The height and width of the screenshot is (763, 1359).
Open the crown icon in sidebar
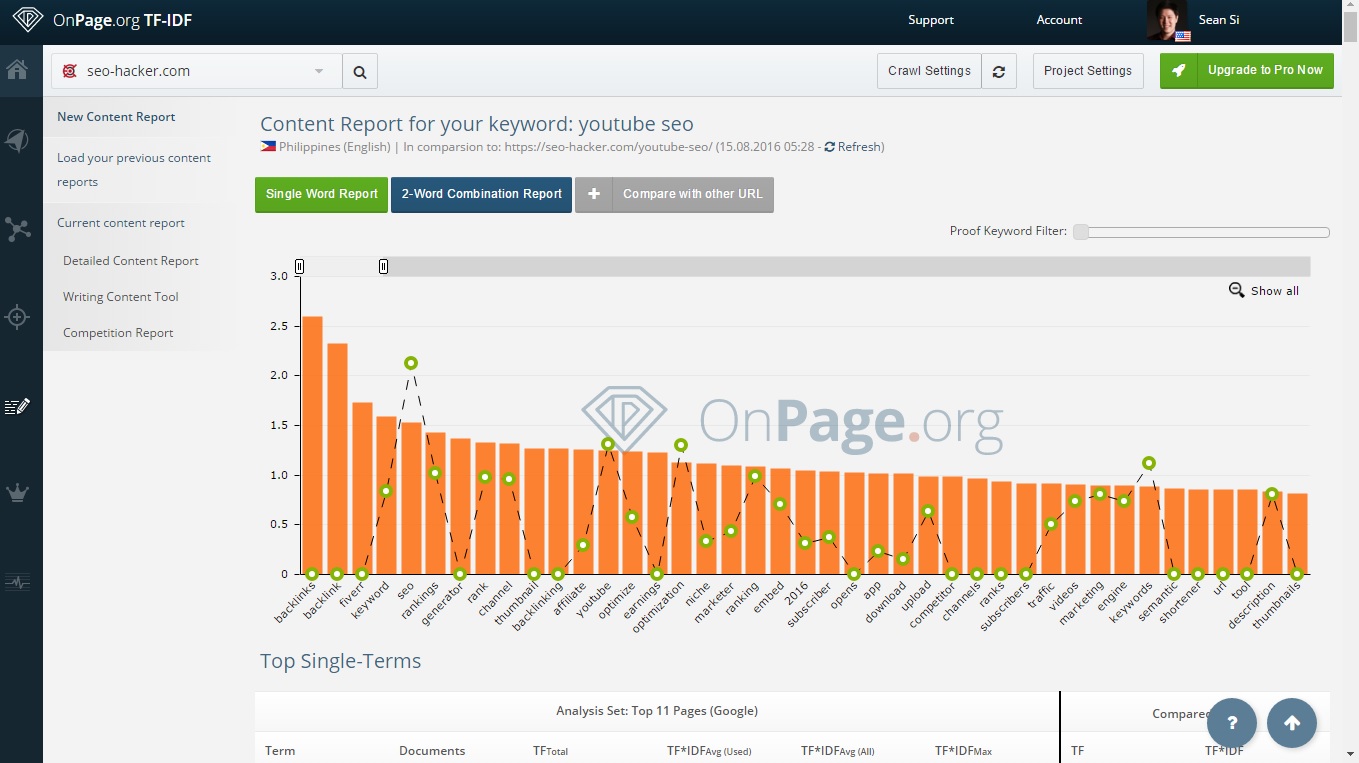pyautogui.click(x=18, y=493)
